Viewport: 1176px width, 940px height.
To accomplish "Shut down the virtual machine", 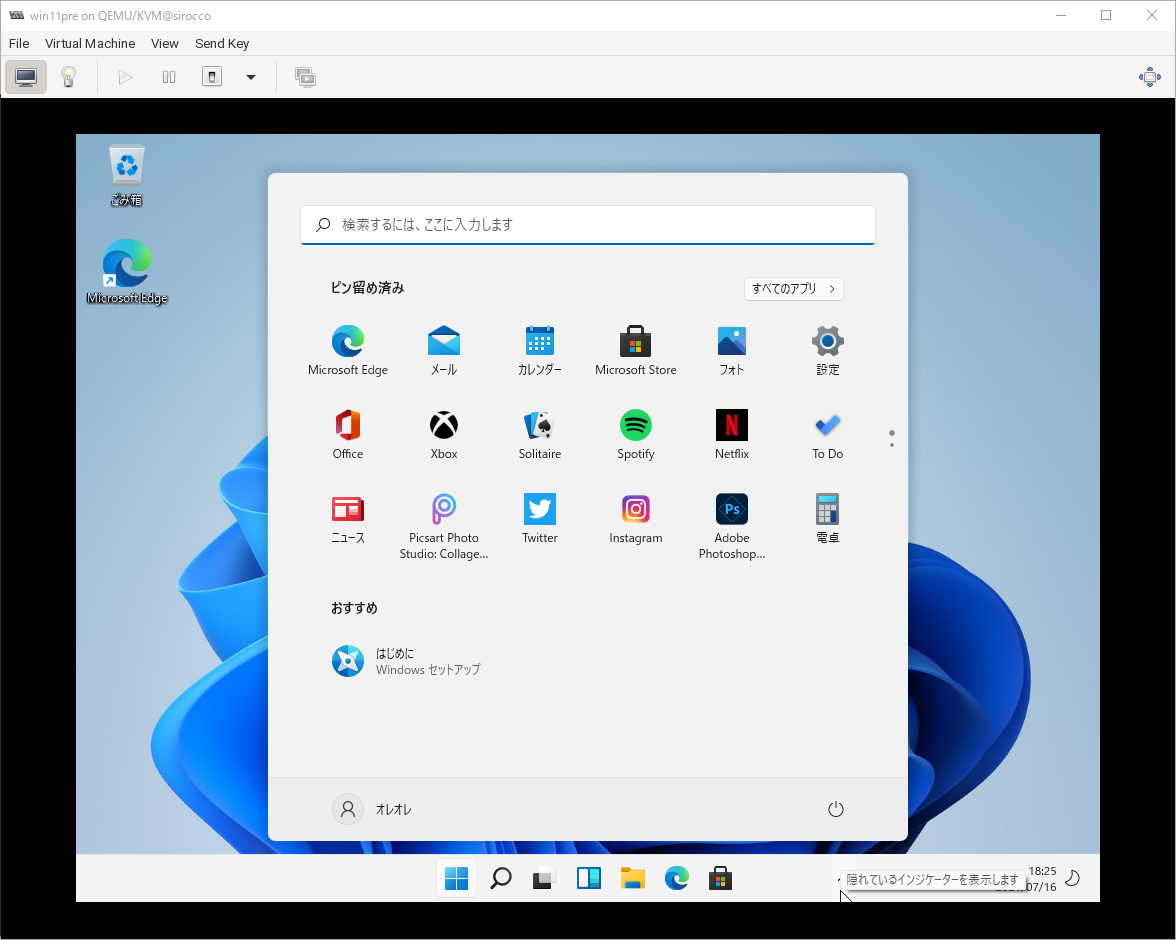I will (212, 77).
